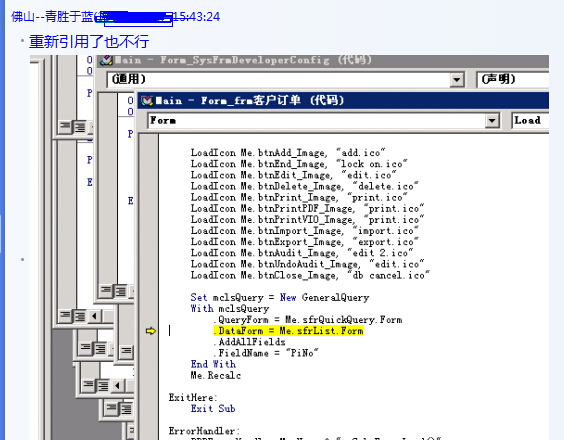Click the Form_frm客户订单 code window title icon

[147, 100]
